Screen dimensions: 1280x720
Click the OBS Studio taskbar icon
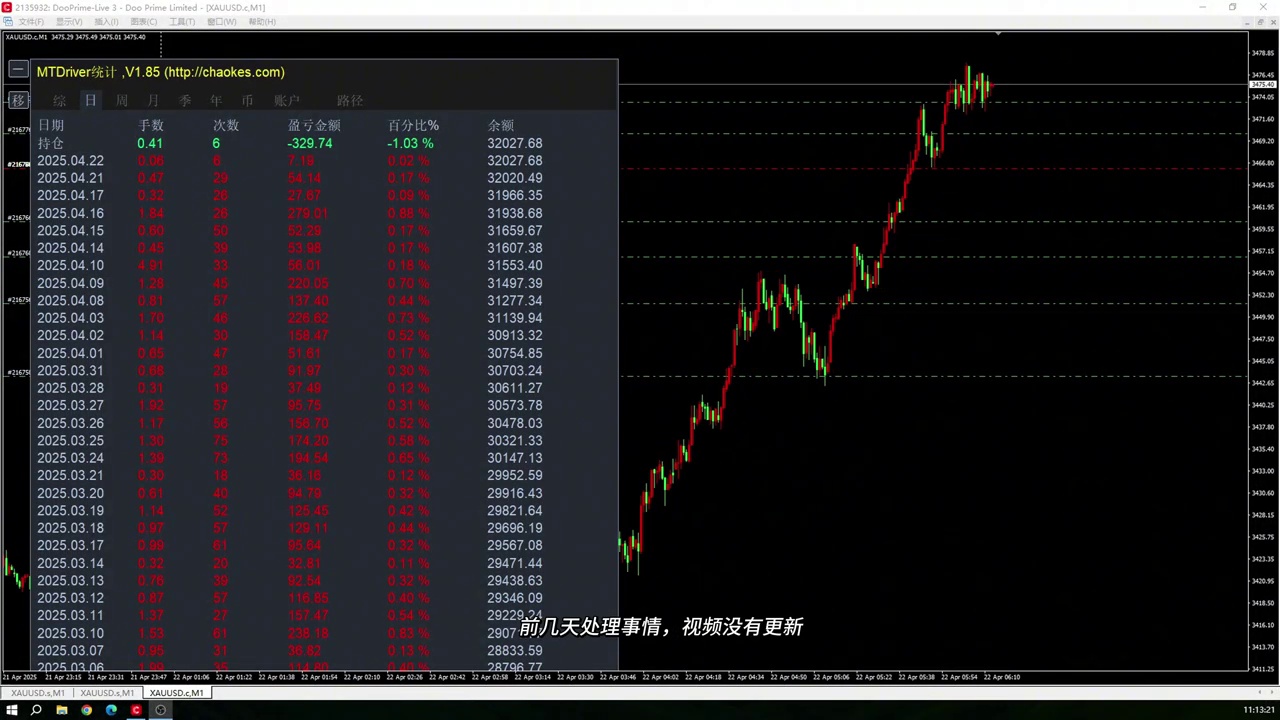click(160, 710)
